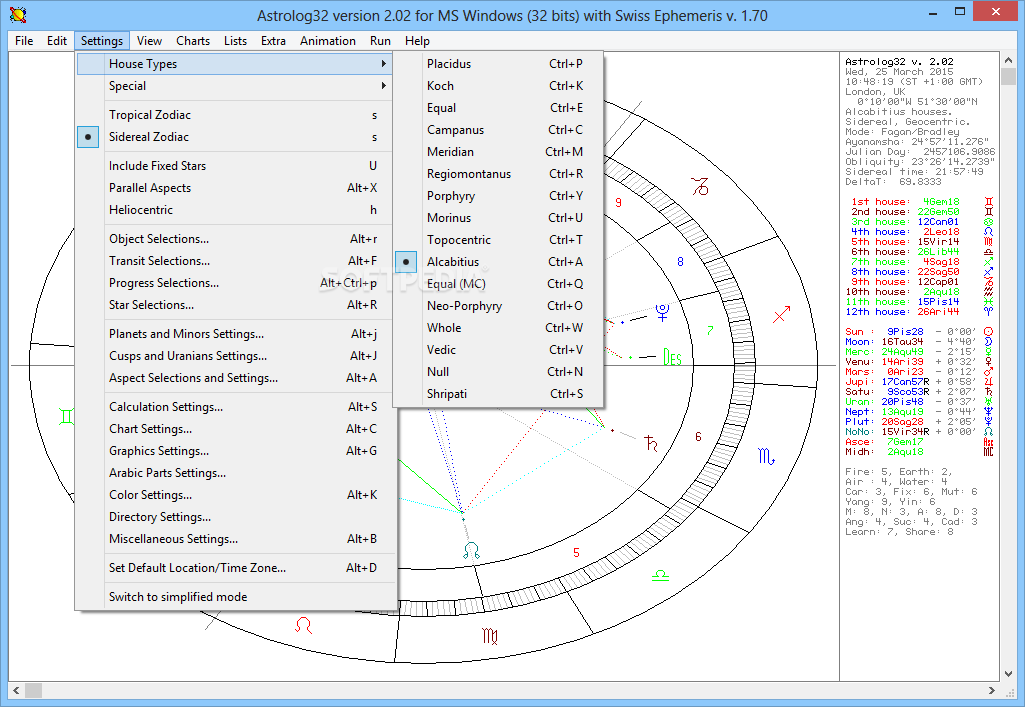
Task: Open the View menu
Action: click(x=149, y=41)
